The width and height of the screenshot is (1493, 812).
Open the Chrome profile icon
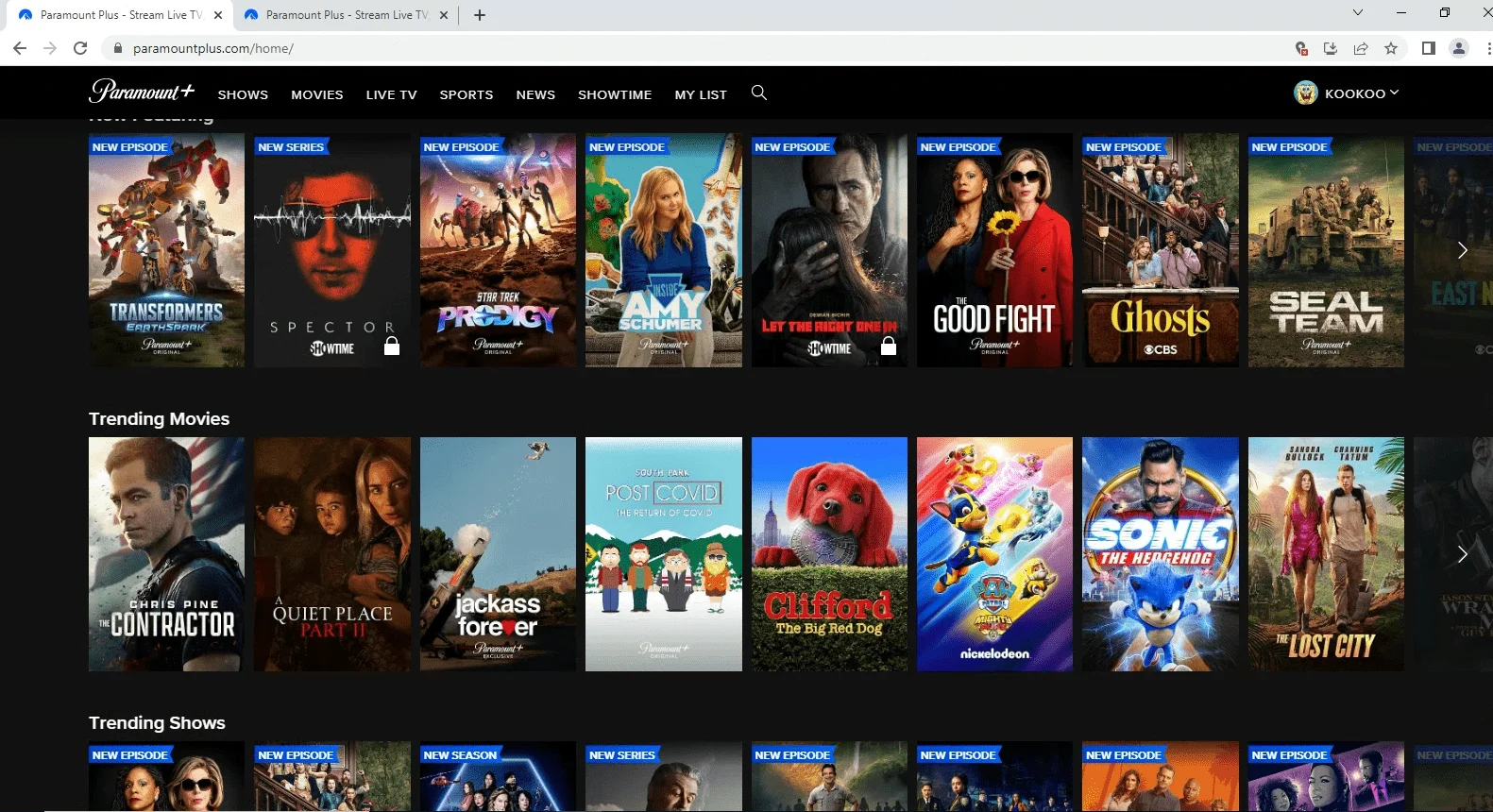click(1459, 48)
